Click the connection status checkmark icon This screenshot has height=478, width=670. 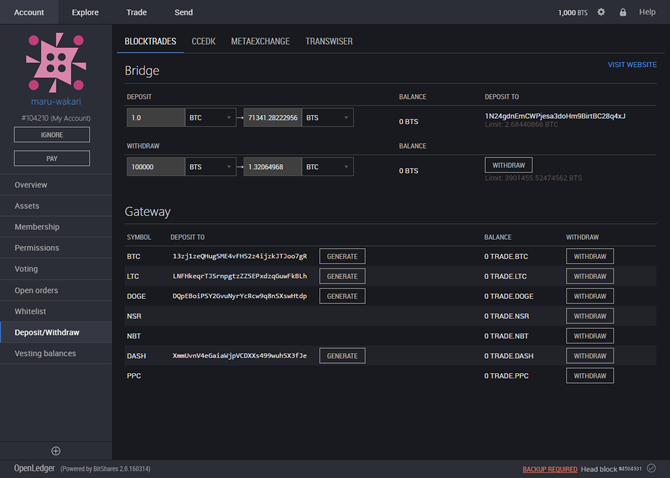pyautogui.click(x=651, y=467)
